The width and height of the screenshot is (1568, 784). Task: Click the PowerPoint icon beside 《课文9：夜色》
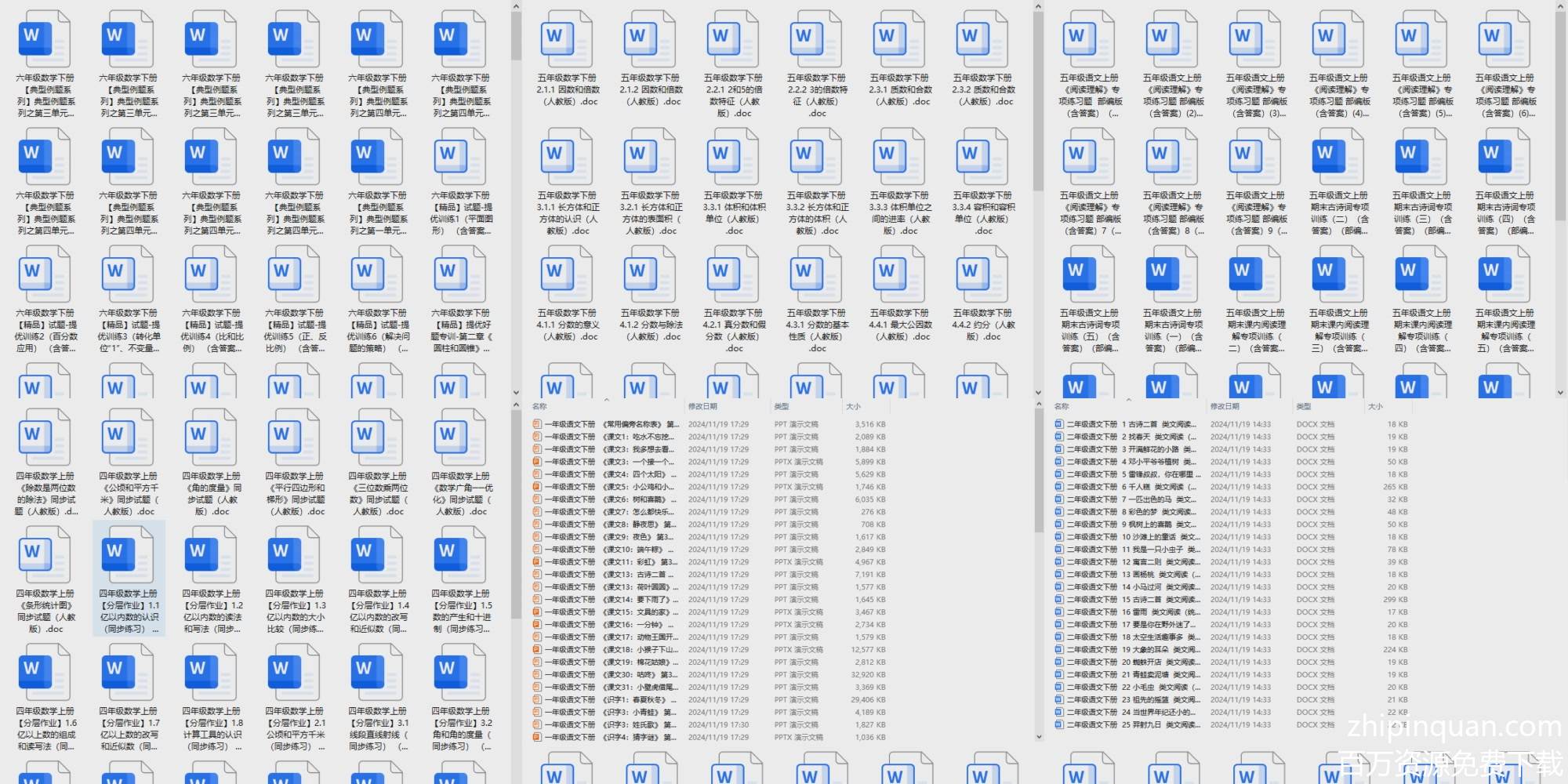[x=537, y=537]
